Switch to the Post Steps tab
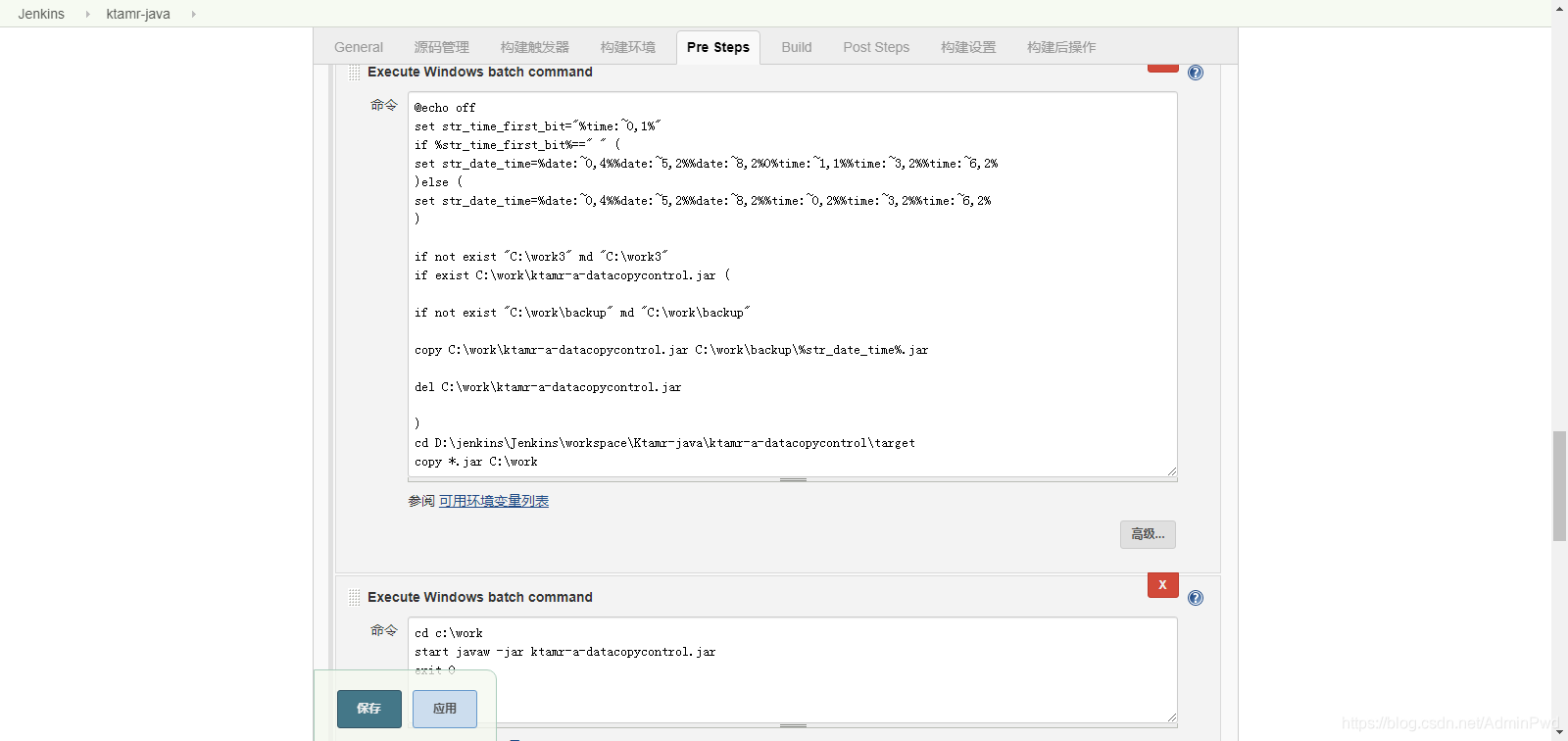Screen dimensions: 1568x741 pos(876,47)
